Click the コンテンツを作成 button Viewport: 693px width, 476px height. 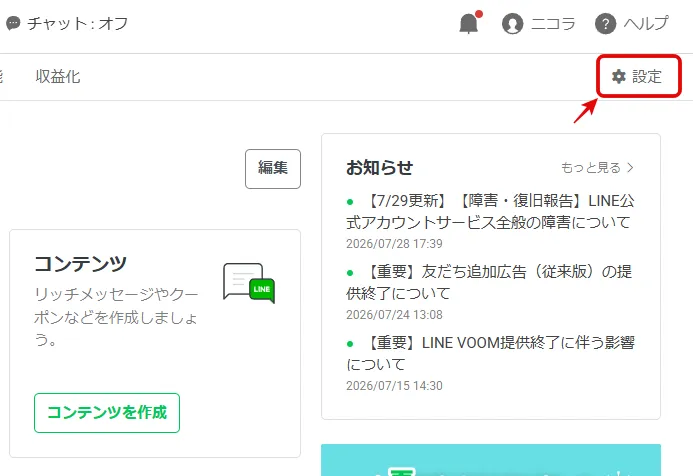point(107,413)
